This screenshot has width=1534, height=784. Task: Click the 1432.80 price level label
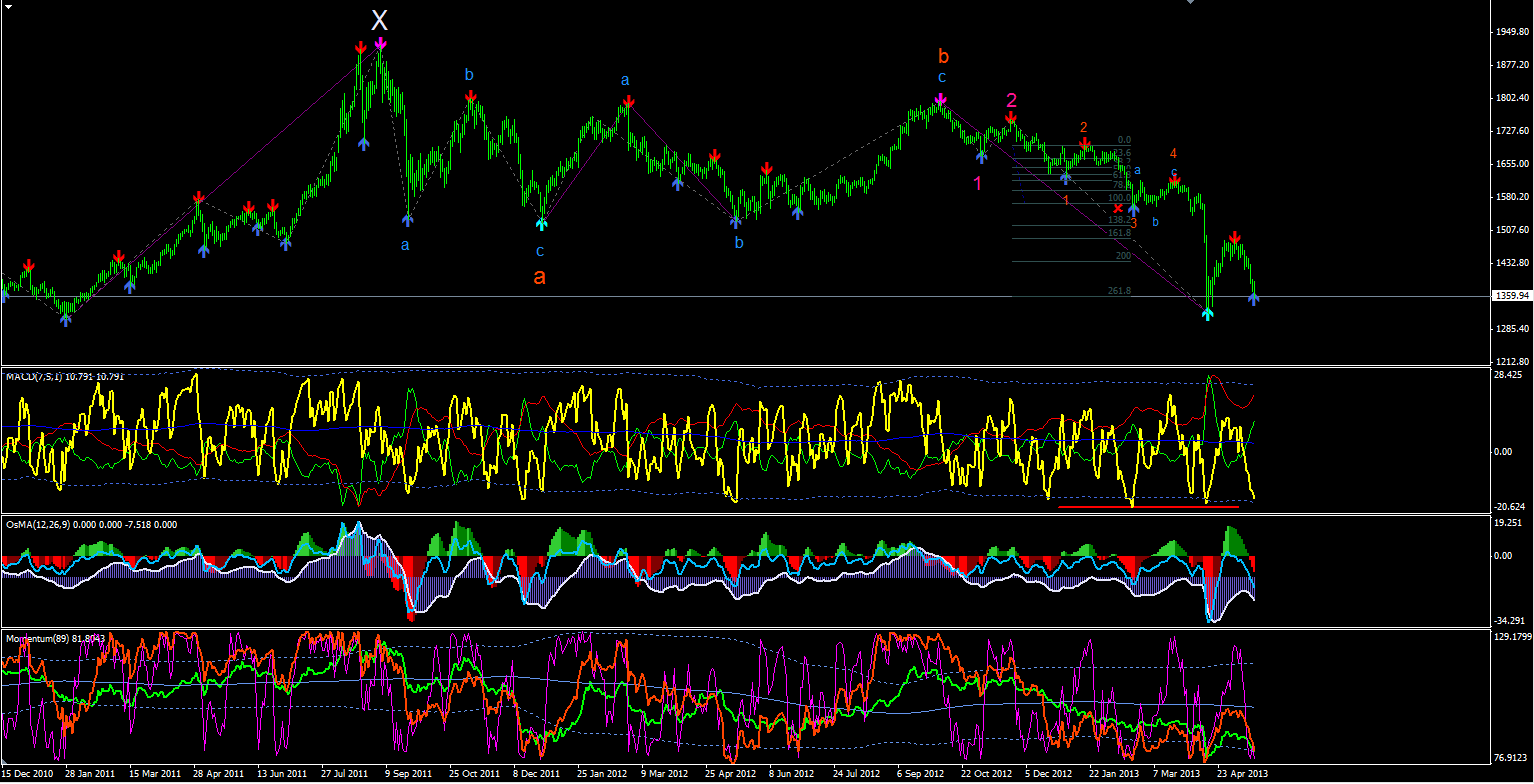coord(1511,263)
